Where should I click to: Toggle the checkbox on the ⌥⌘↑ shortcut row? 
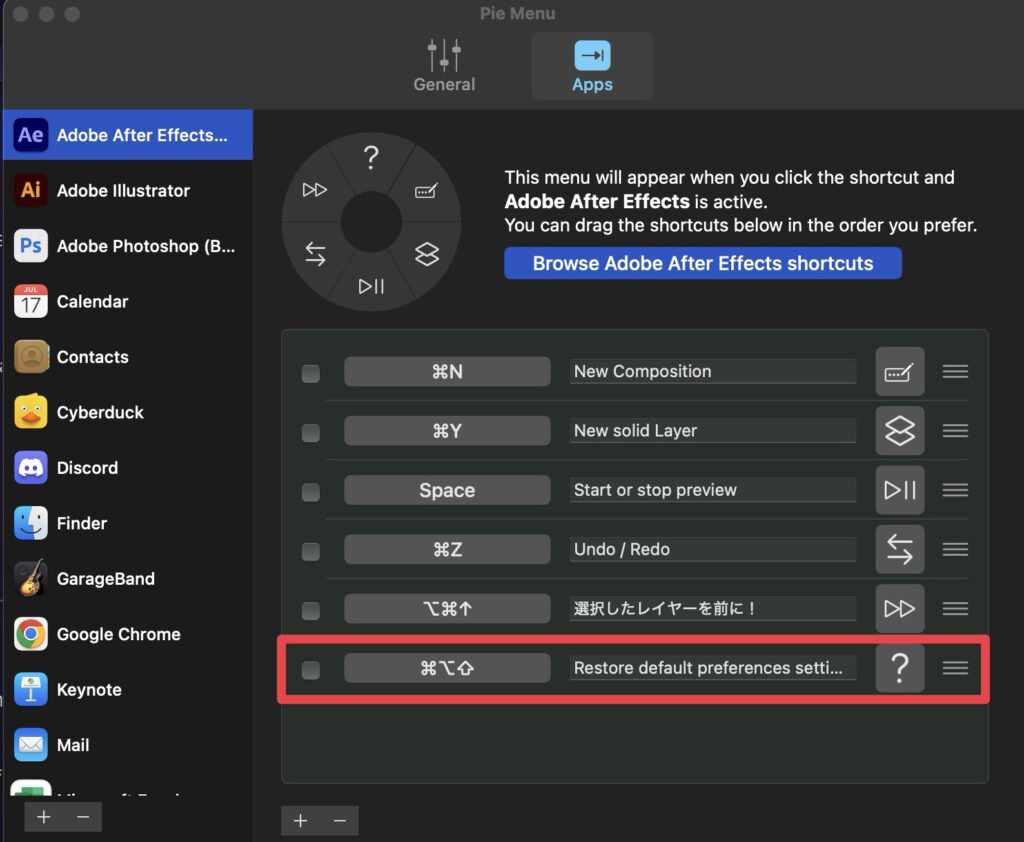tap(311, 610)
